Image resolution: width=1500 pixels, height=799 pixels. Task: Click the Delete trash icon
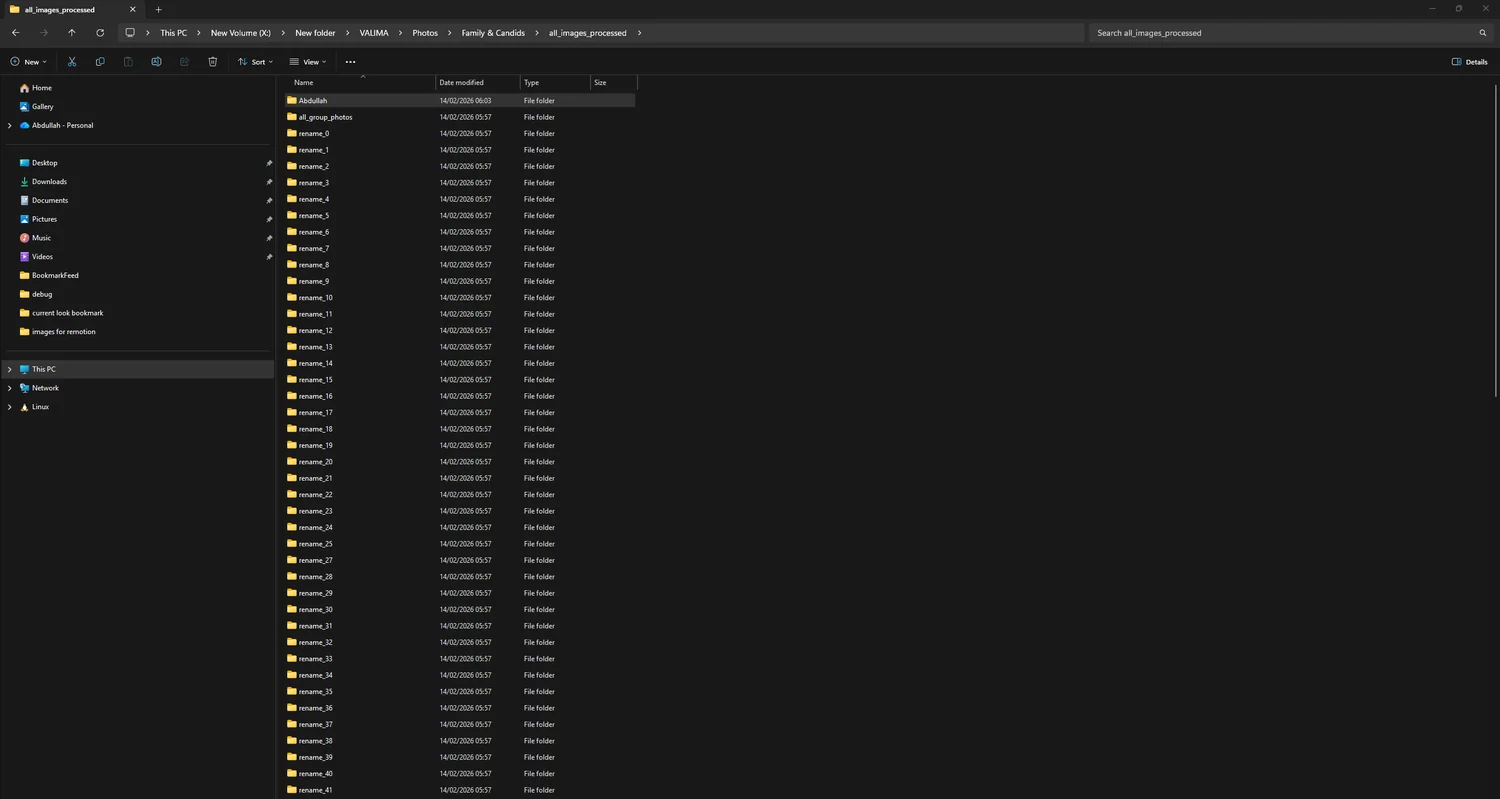pos(212,62)
